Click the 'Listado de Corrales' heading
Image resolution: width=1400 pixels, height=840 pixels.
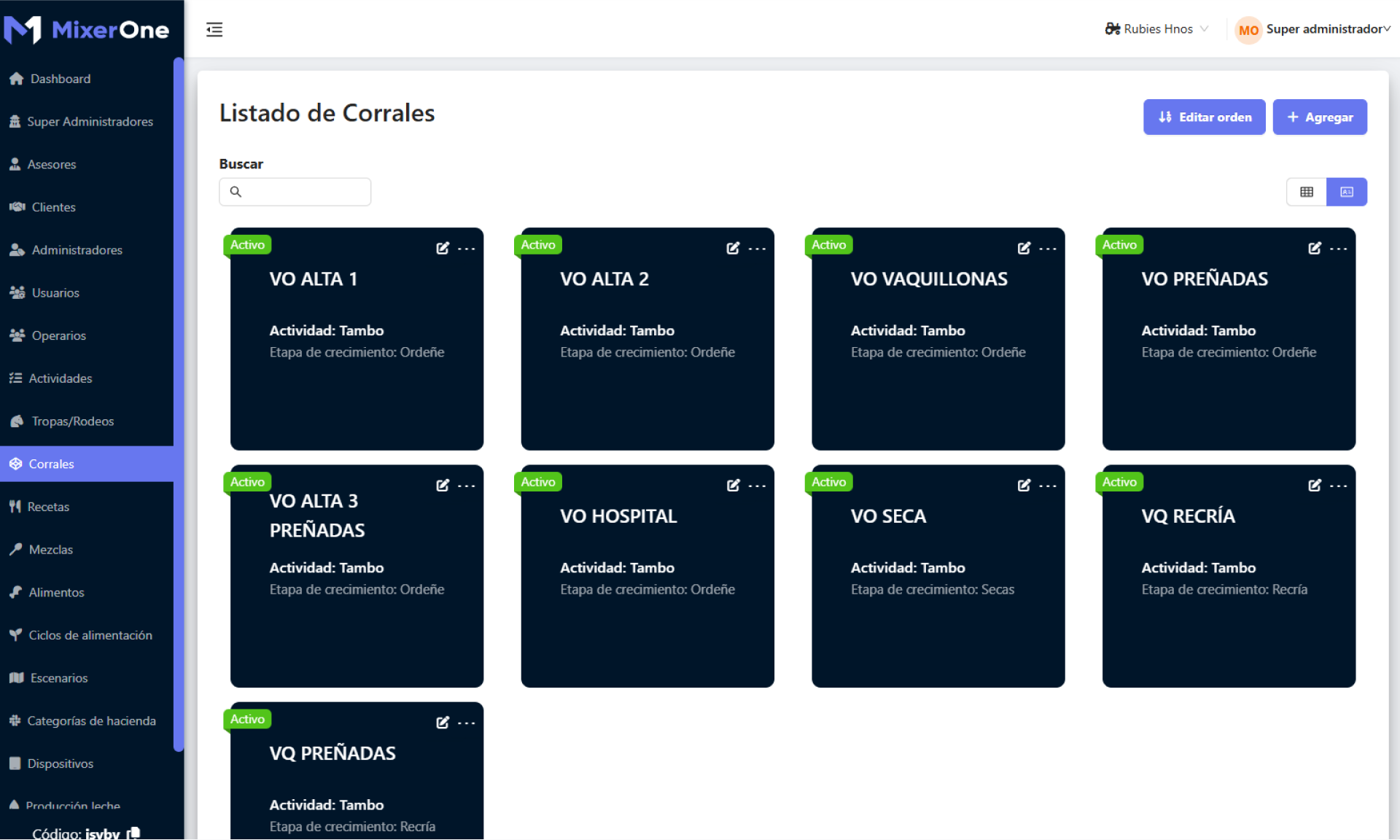pyautogui.click(x=327, y=113)
